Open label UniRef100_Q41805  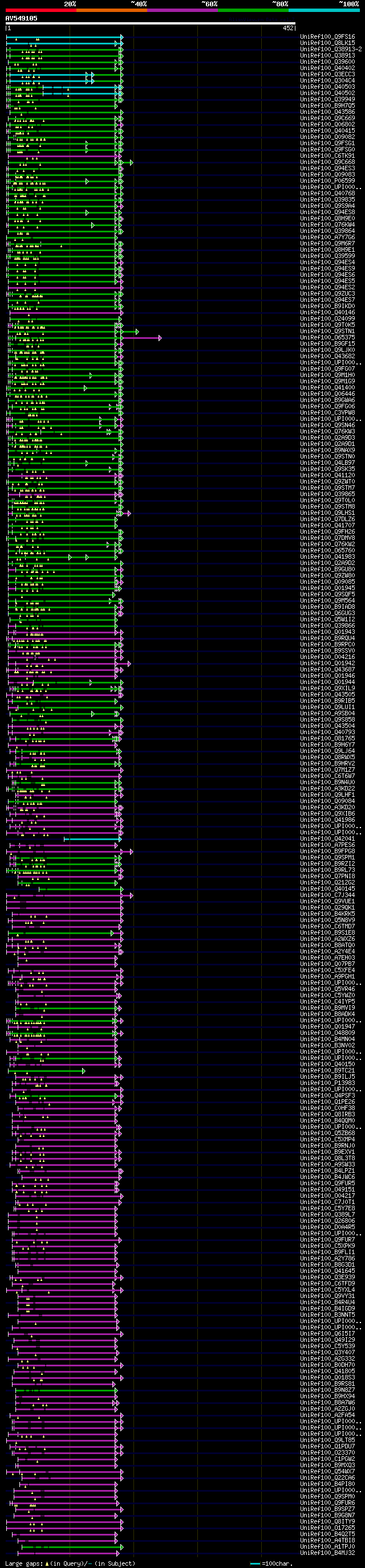coord(327,1371)
